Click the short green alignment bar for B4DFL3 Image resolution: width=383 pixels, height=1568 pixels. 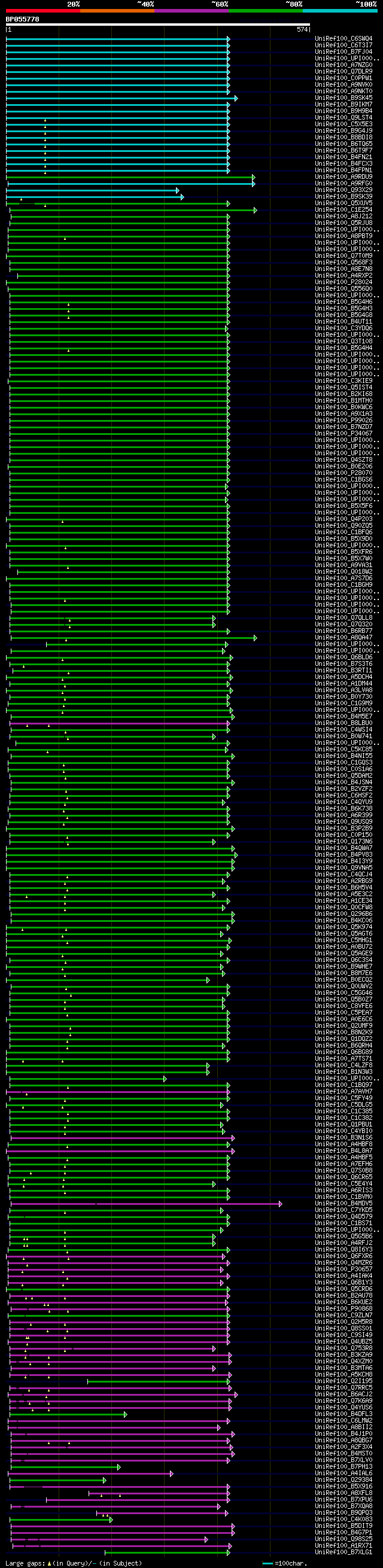point(68,1414)
